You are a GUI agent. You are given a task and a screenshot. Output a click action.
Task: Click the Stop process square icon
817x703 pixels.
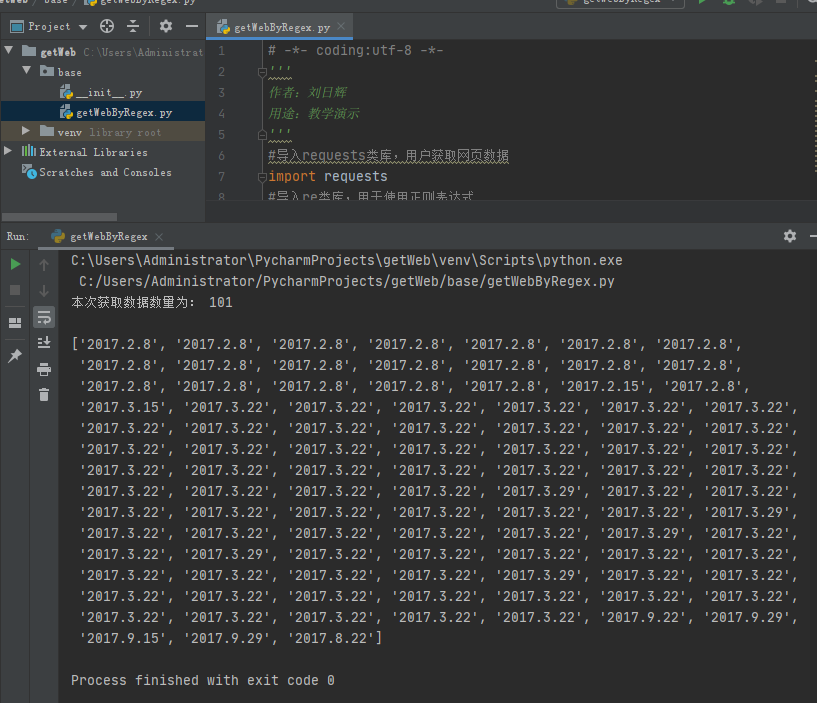click(x=15, y=290)
